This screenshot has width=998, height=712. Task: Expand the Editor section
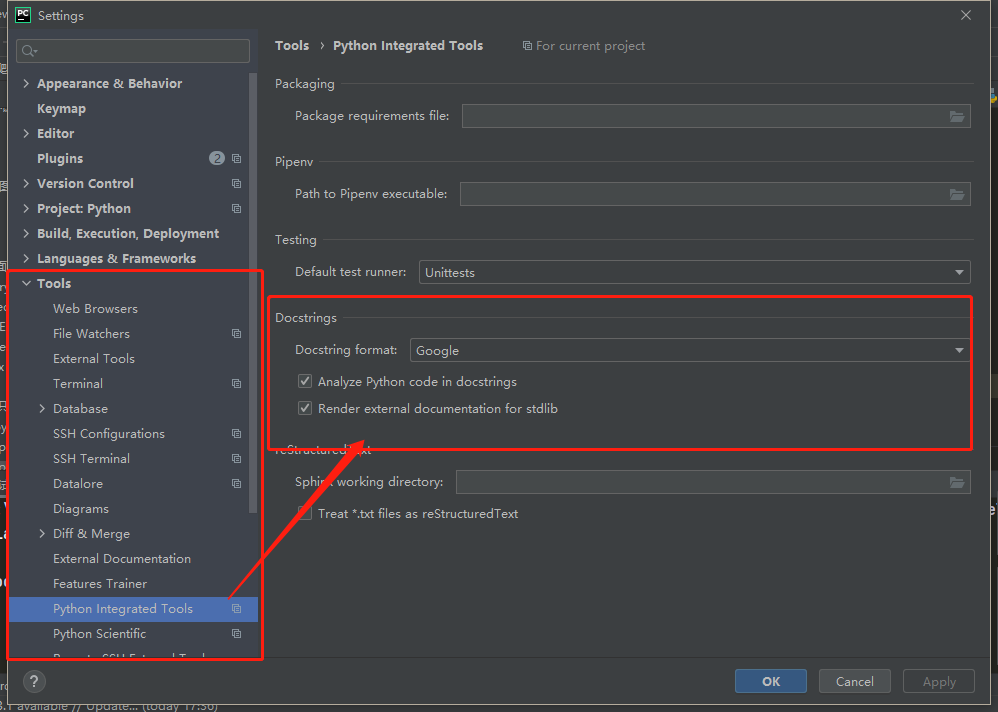(26, 133)
